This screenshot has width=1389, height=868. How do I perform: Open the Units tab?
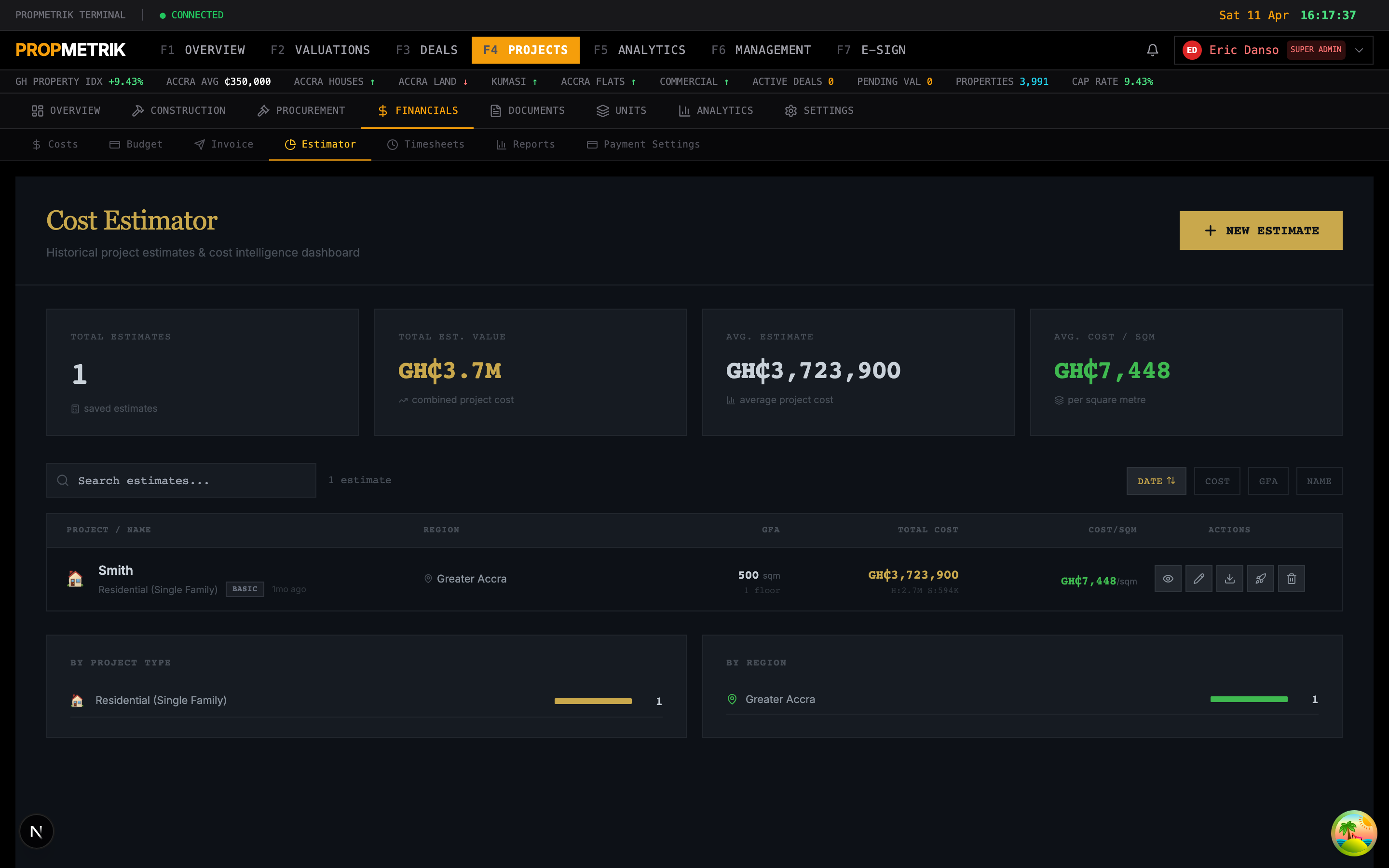coord(622,111)
